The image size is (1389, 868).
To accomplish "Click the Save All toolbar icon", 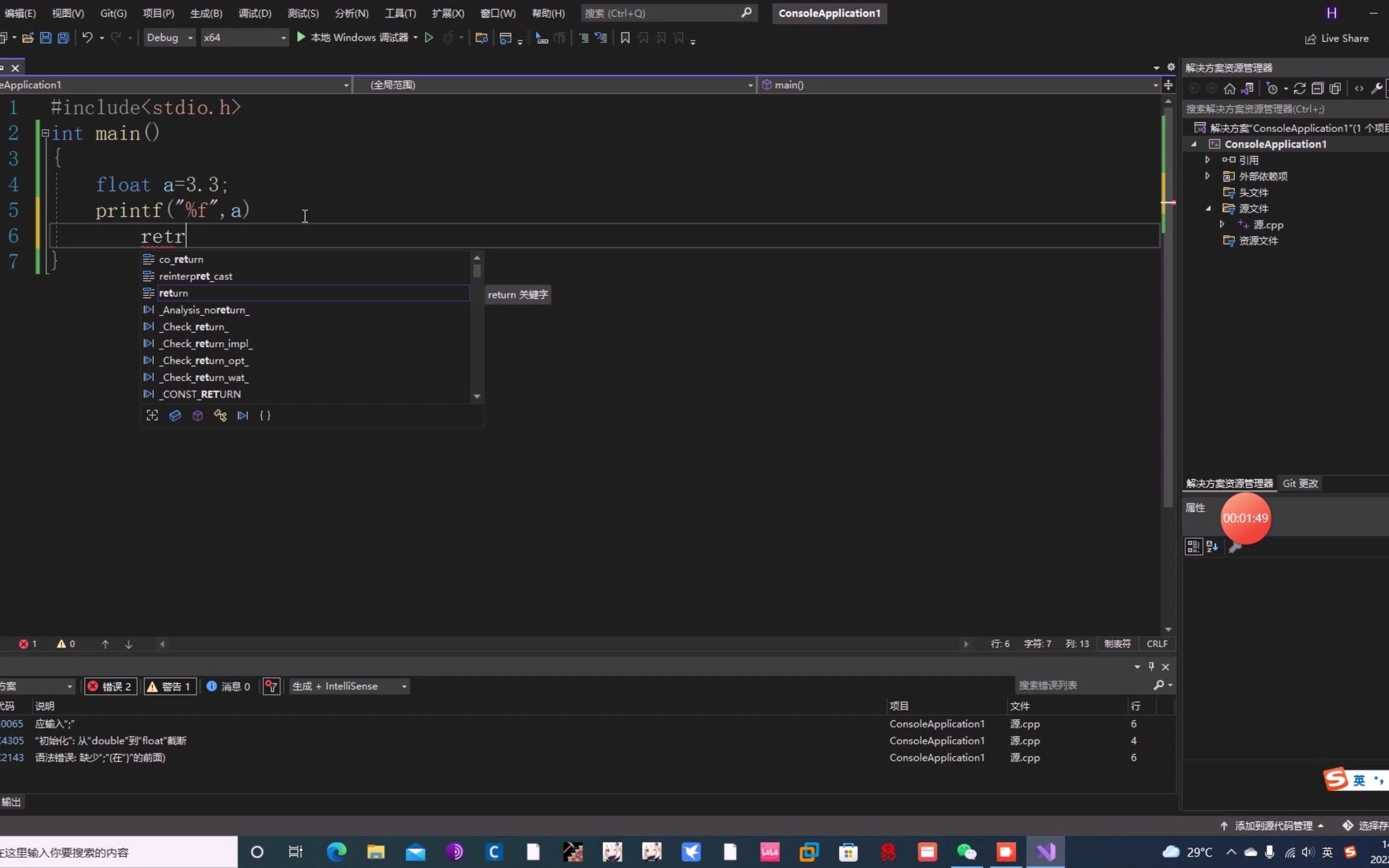I will 63,38.
